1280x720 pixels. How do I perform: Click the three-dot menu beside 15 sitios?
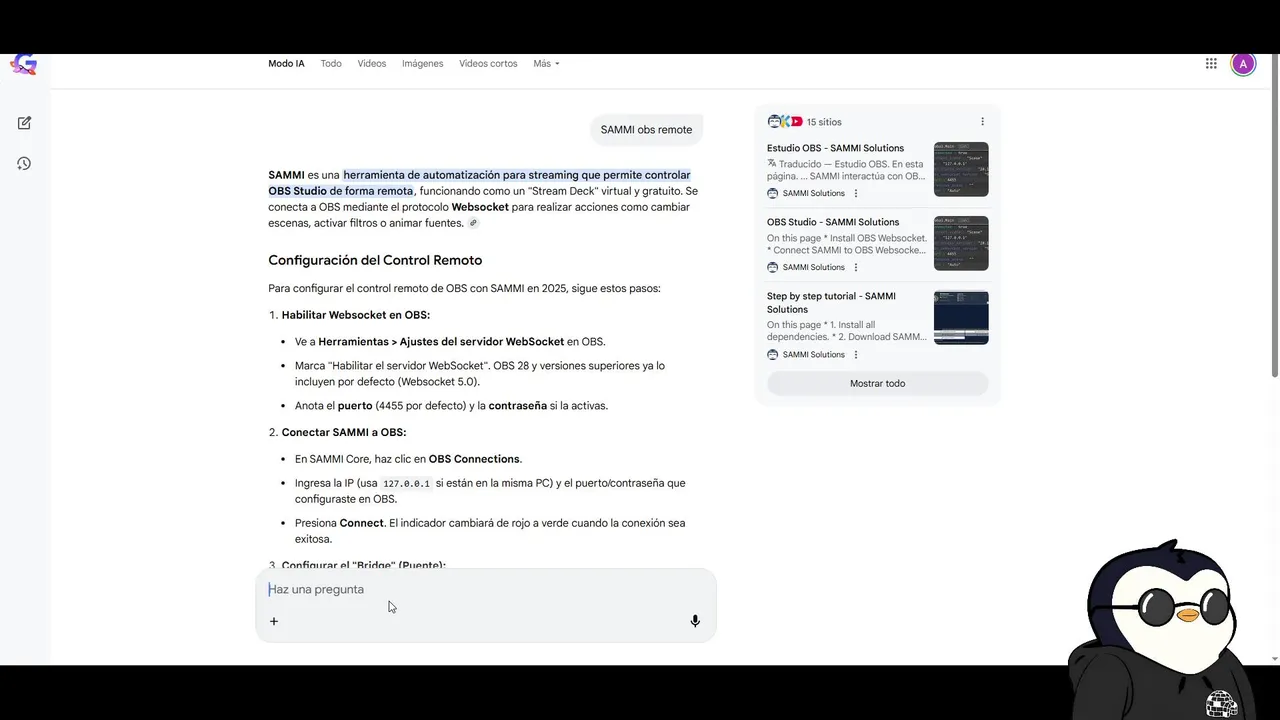[x=982, y=122]
